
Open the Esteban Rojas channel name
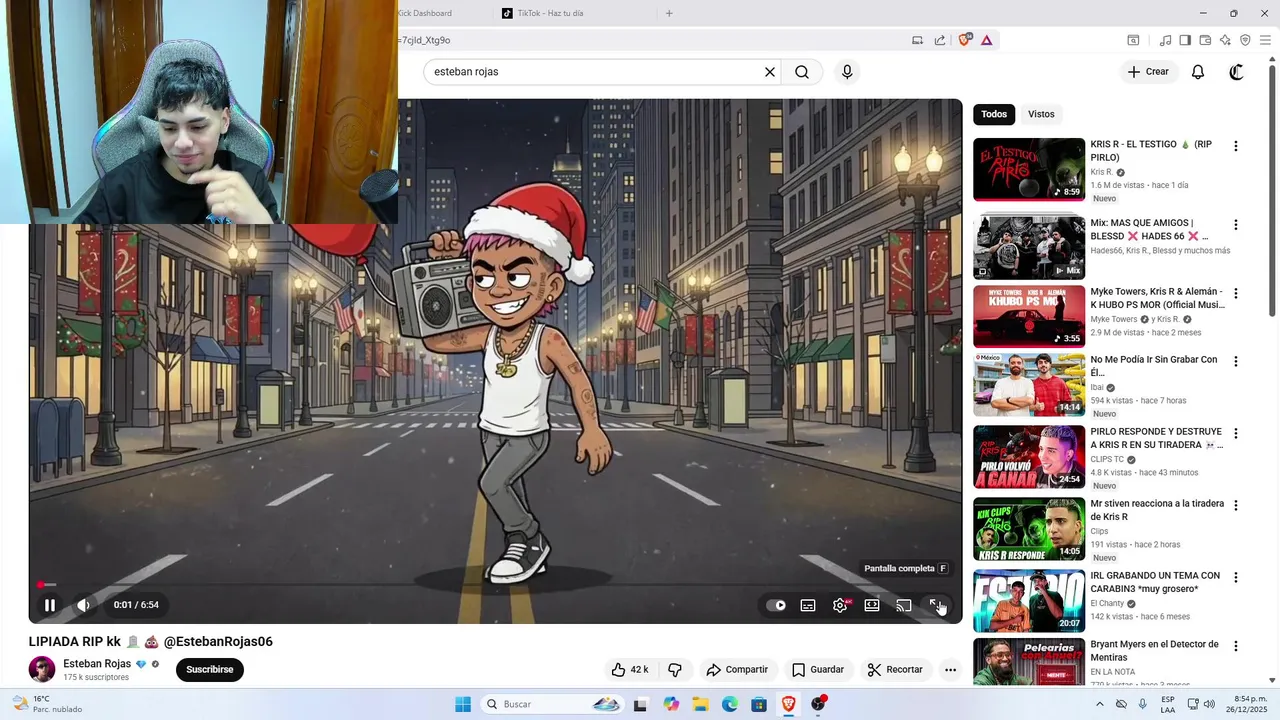[x=97, y=664]
